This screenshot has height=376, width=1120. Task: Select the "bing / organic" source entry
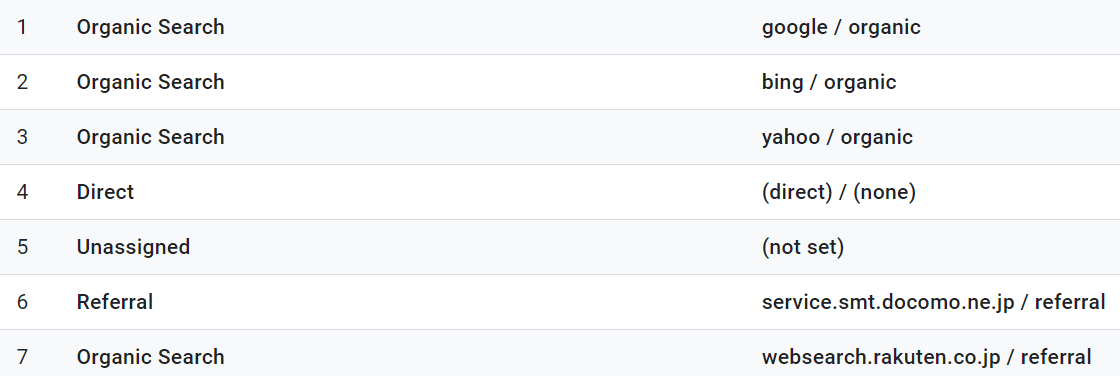tap(829, 82)
